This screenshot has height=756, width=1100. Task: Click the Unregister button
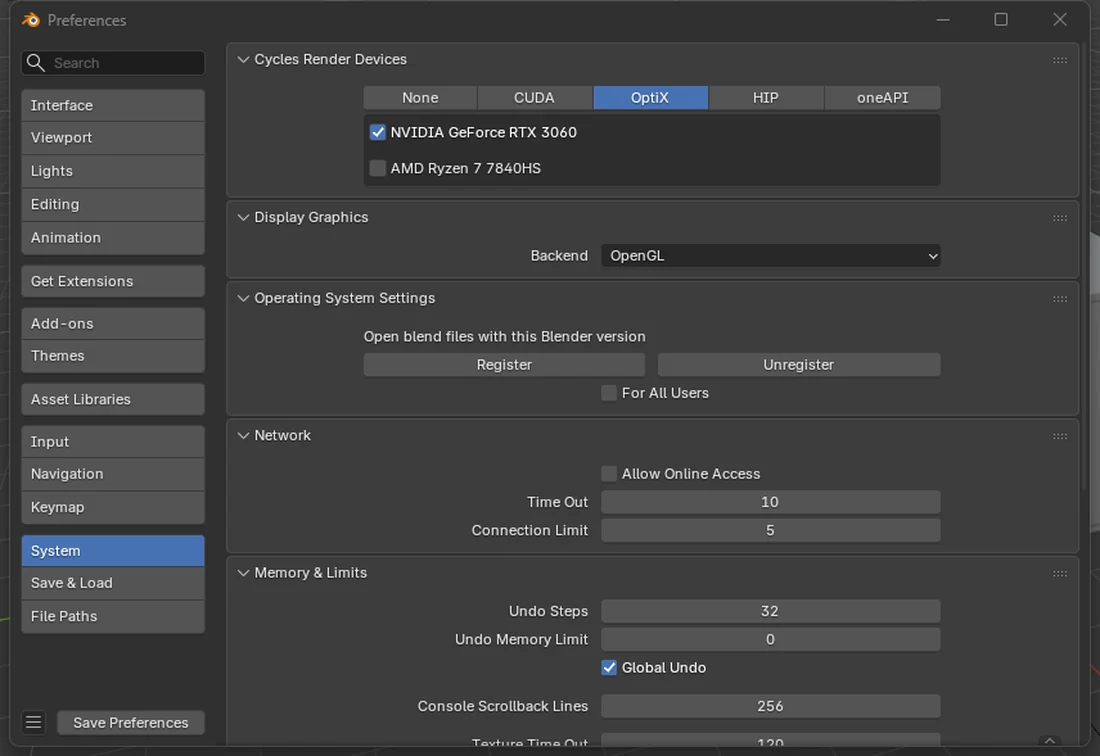[798, 365]
